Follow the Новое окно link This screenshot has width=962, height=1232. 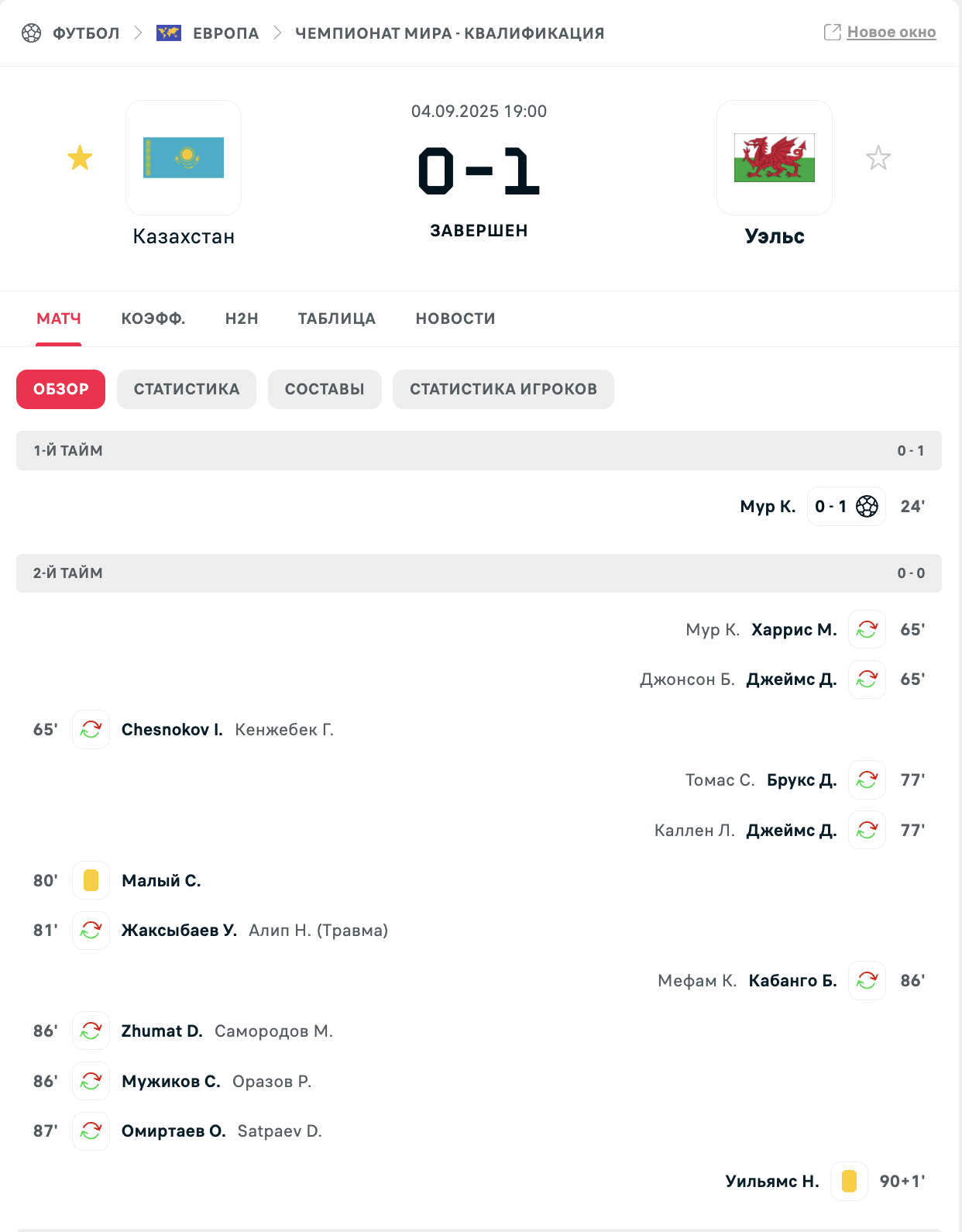tap(892, 32)
